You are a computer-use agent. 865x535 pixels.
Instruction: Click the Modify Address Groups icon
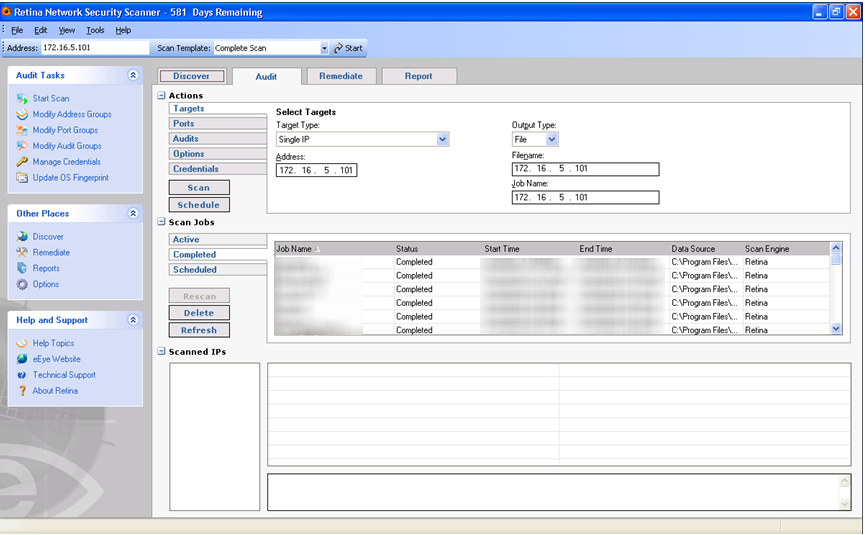pyautogui.click(x=22, y=115)
